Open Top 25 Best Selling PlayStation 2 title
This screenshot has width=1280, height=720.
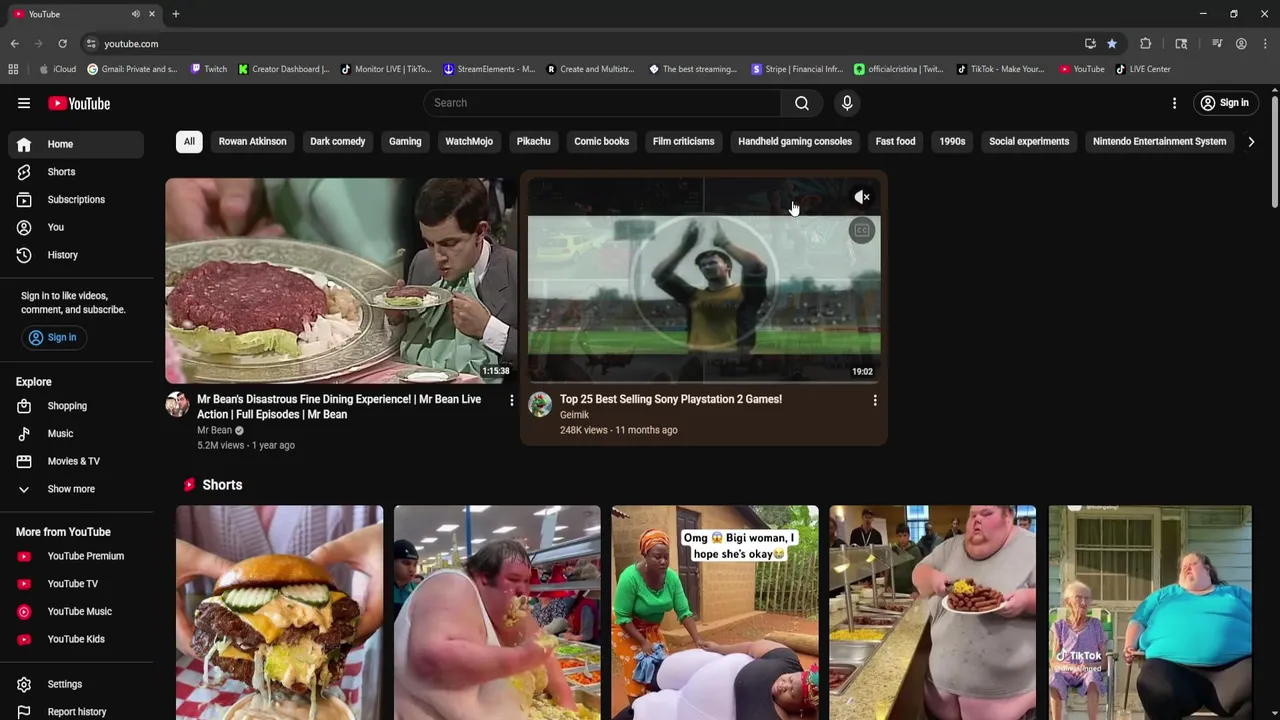coord(671,399)
